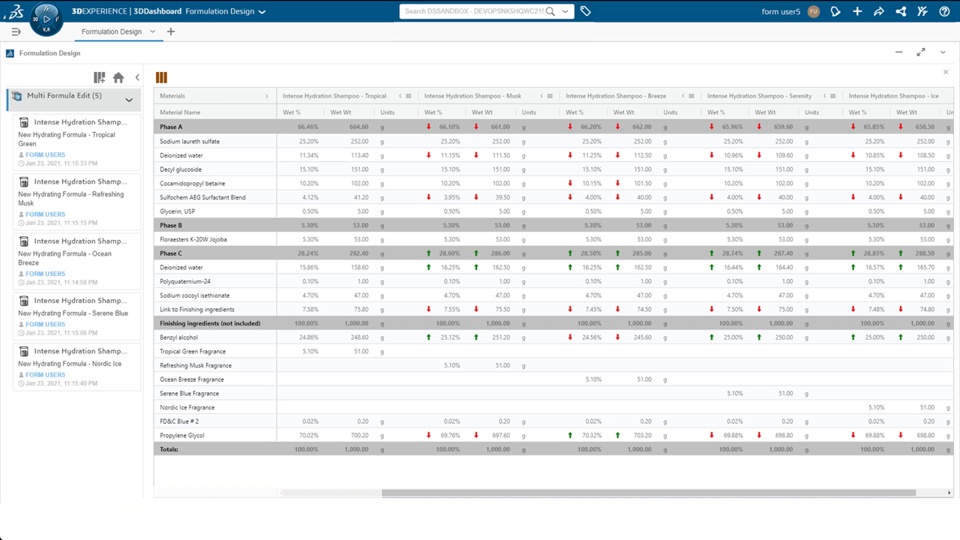This screenshot has height=540, width=960.
Task: Open the Formulation Design title dropdown
Action: (x=262, y=12)
